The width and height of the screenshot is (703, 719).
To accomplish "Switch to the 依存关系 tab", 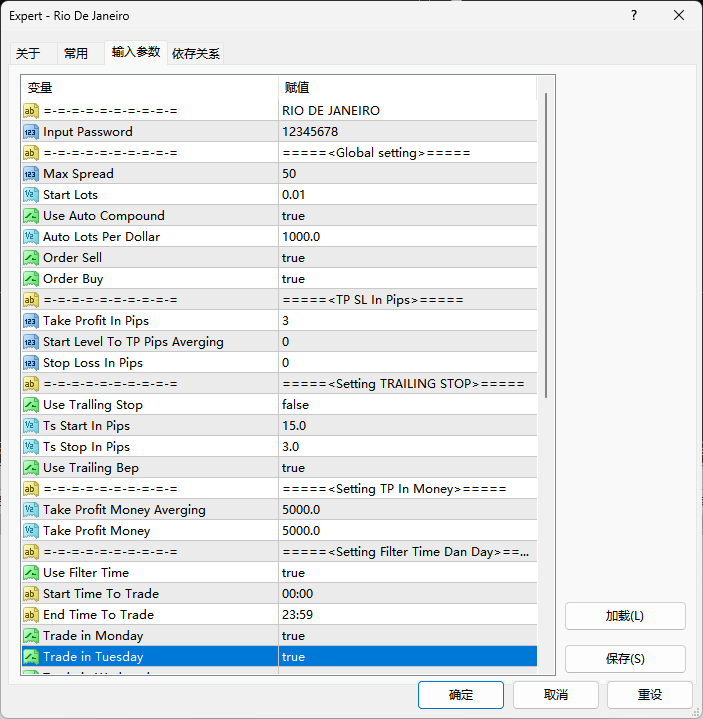I will 196,54.
